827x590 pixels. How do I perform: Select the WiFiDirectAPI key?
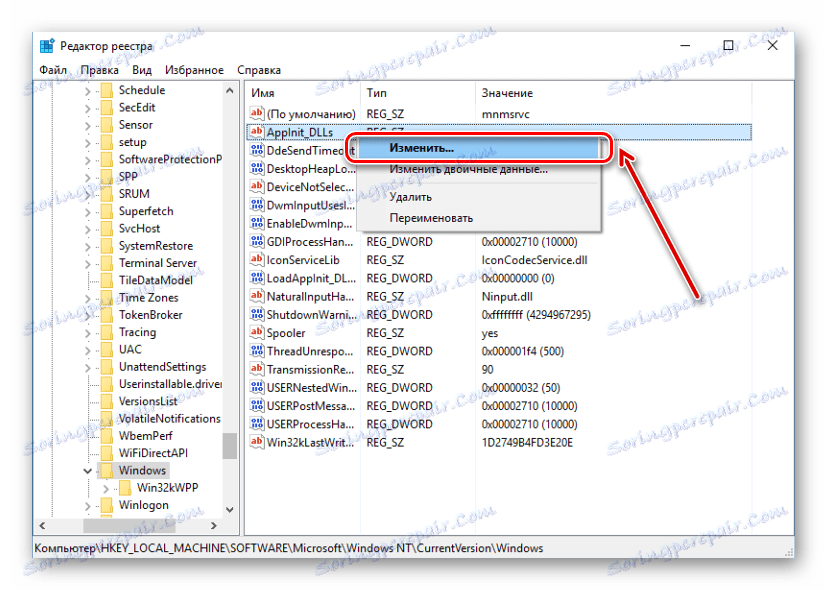153,453
